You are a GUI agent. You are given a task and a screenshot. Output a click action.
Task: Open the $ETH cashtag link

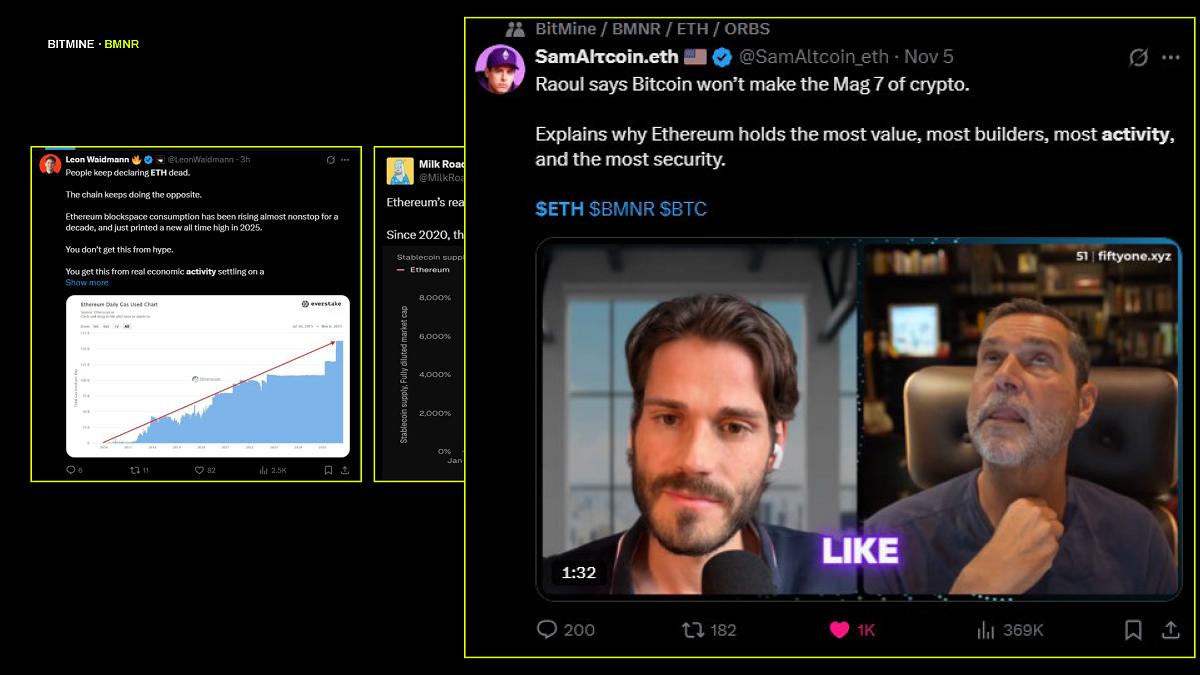pyautogui.click(x=559, y=209)
